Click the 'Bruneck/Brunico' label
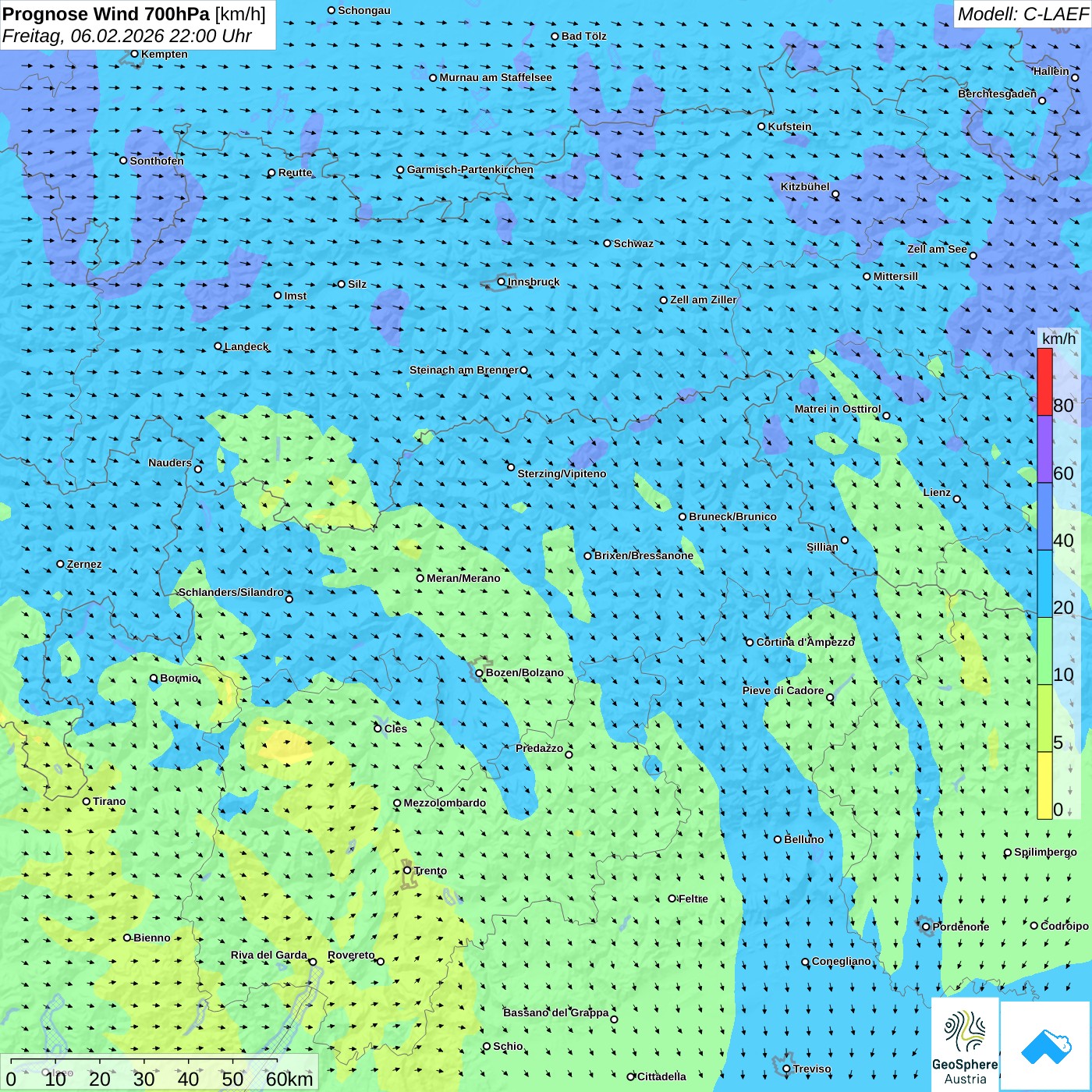Screen dimensions: 1092x1092 tap(732, 516)
